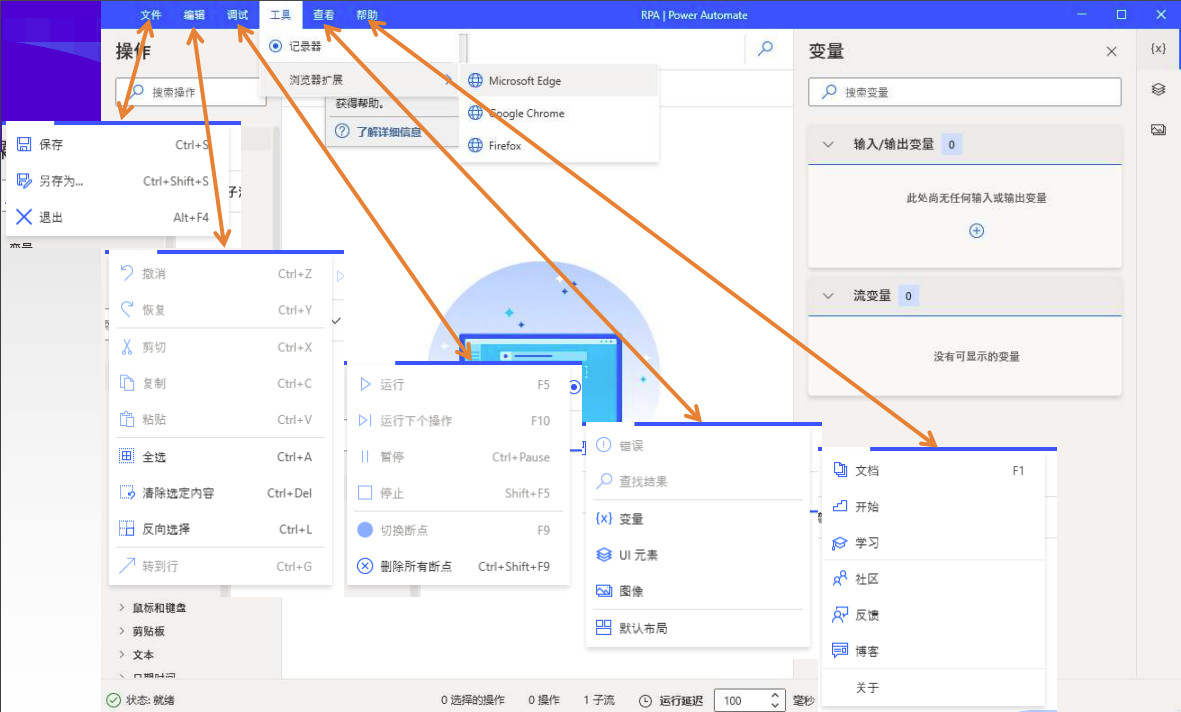This screenshot has width=1181, height=712.
Task: Increase the run delay with up arrow
Action: coord(775,695)
